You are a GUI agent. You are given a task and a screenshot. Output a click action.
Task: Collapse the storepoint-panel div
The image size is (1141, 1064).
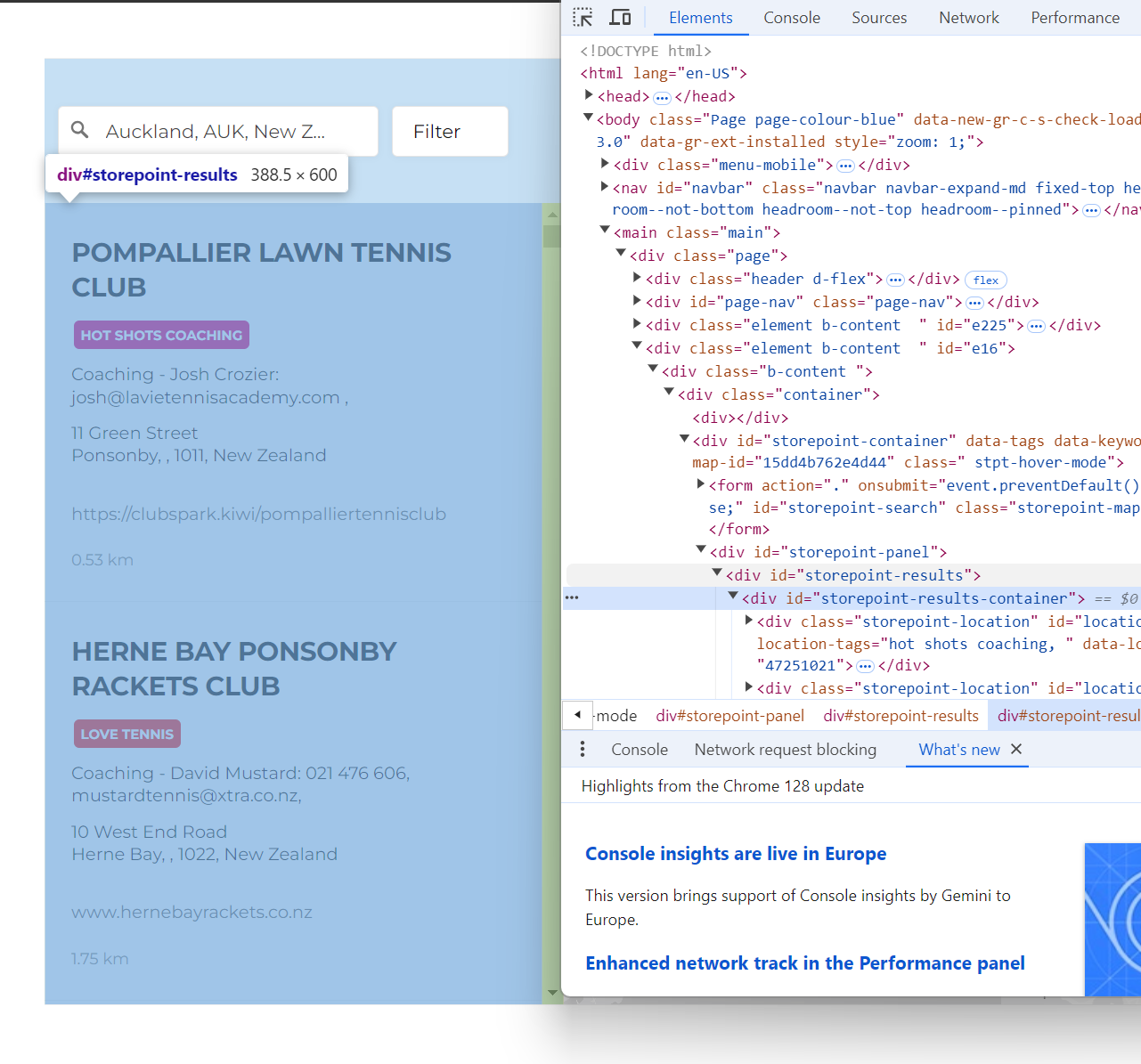point(701,550)
